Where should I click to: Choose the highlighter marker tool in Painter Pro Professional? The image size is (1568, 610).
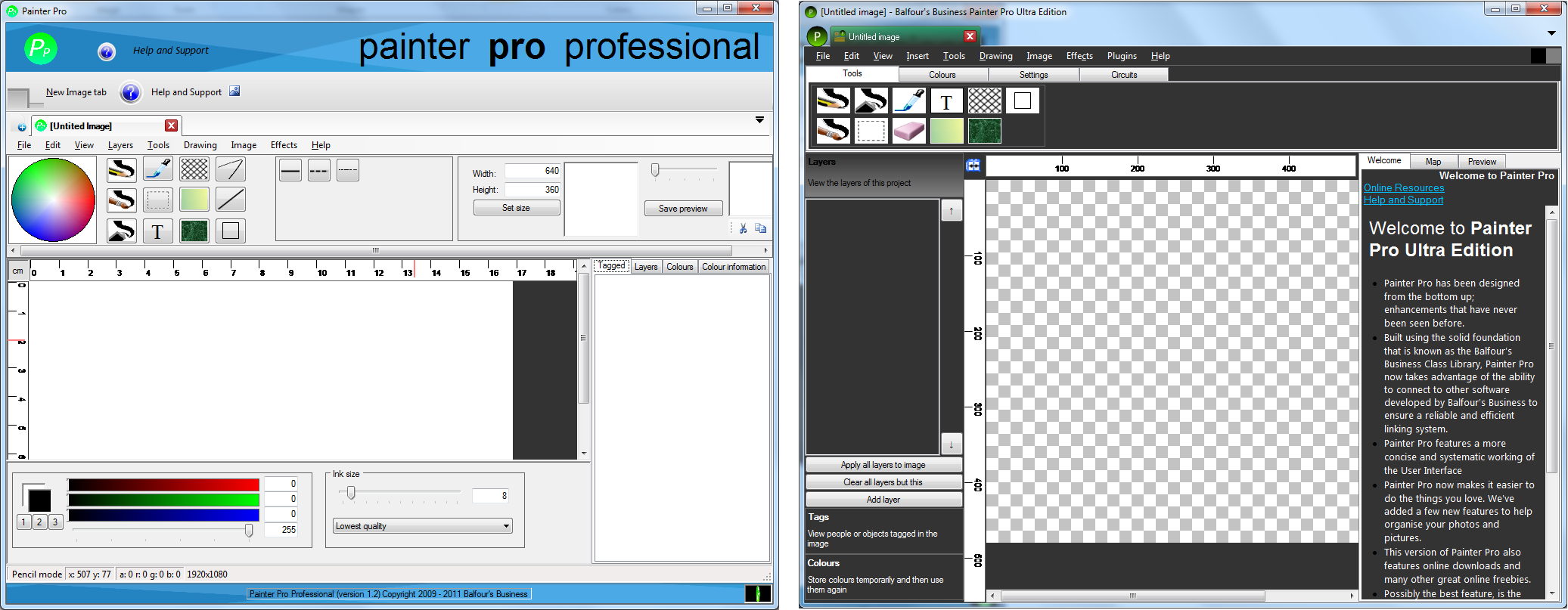coord(157,169)
